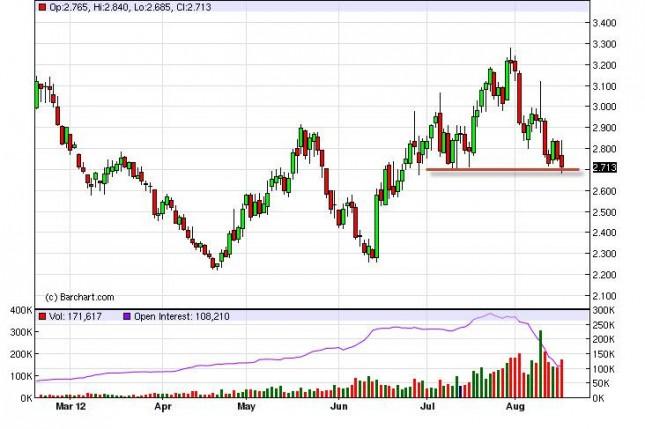Screen dimensions: 645x429
Task: Click the 3.400 price axis label
Action: tap(604, 23)
